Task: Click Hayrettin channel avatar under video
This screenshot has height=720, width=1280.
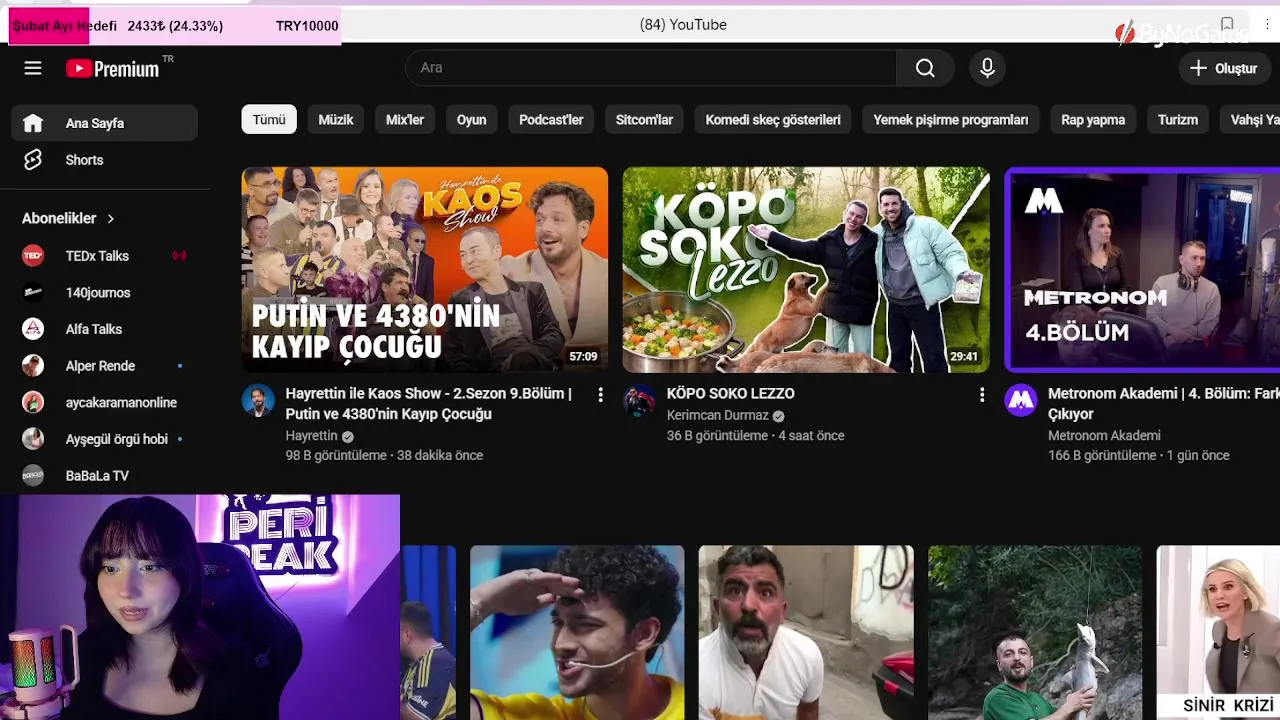Action: (x=258, y=401)
